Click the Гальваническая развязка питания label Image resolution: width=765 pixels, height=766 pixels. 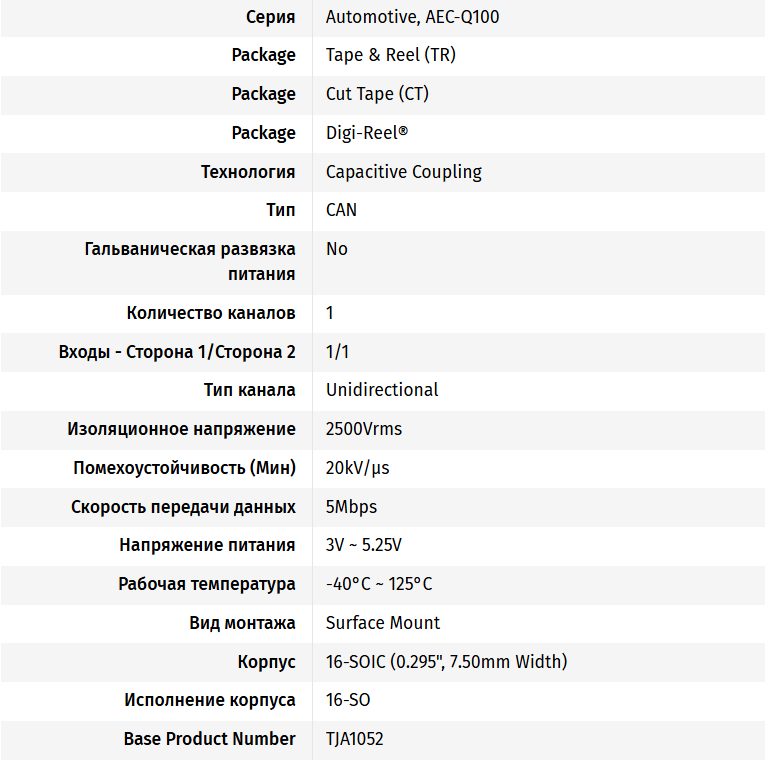[190, 261]
